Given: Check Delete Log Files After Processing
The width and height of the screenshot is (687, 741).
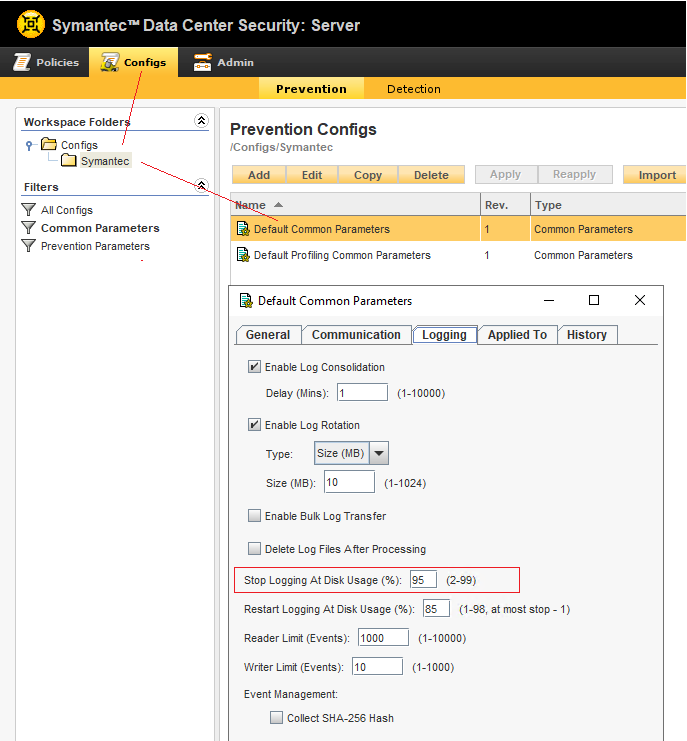Looking at the screenshot, I should (254, 549).
